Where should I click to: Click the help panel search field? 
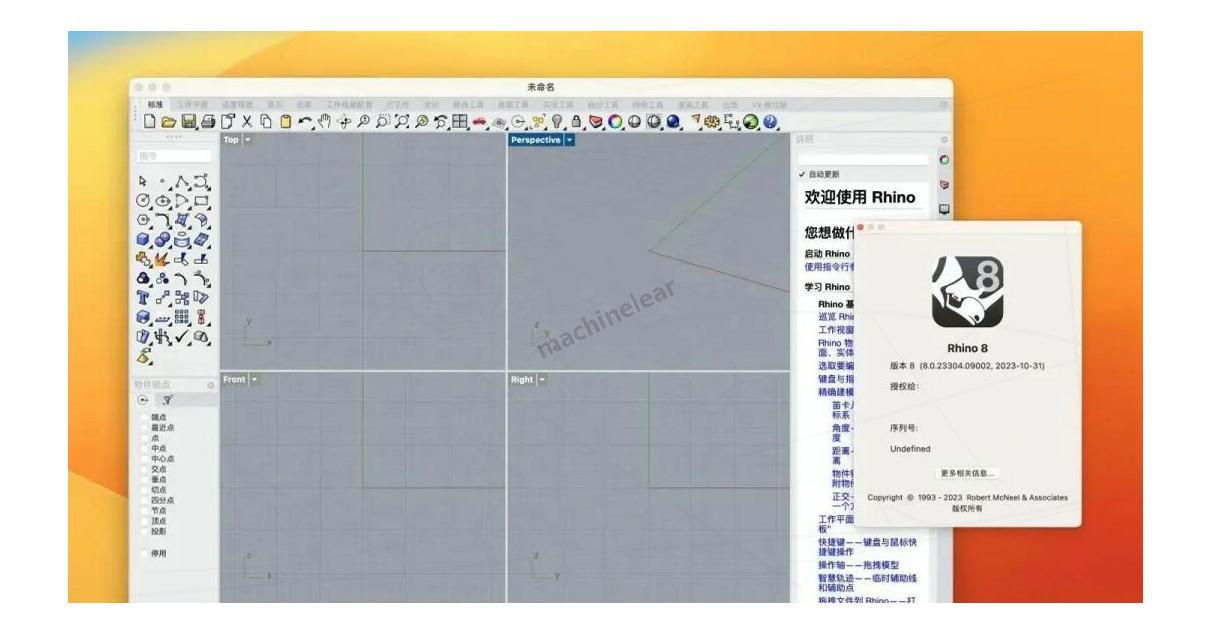pos(863,159)
